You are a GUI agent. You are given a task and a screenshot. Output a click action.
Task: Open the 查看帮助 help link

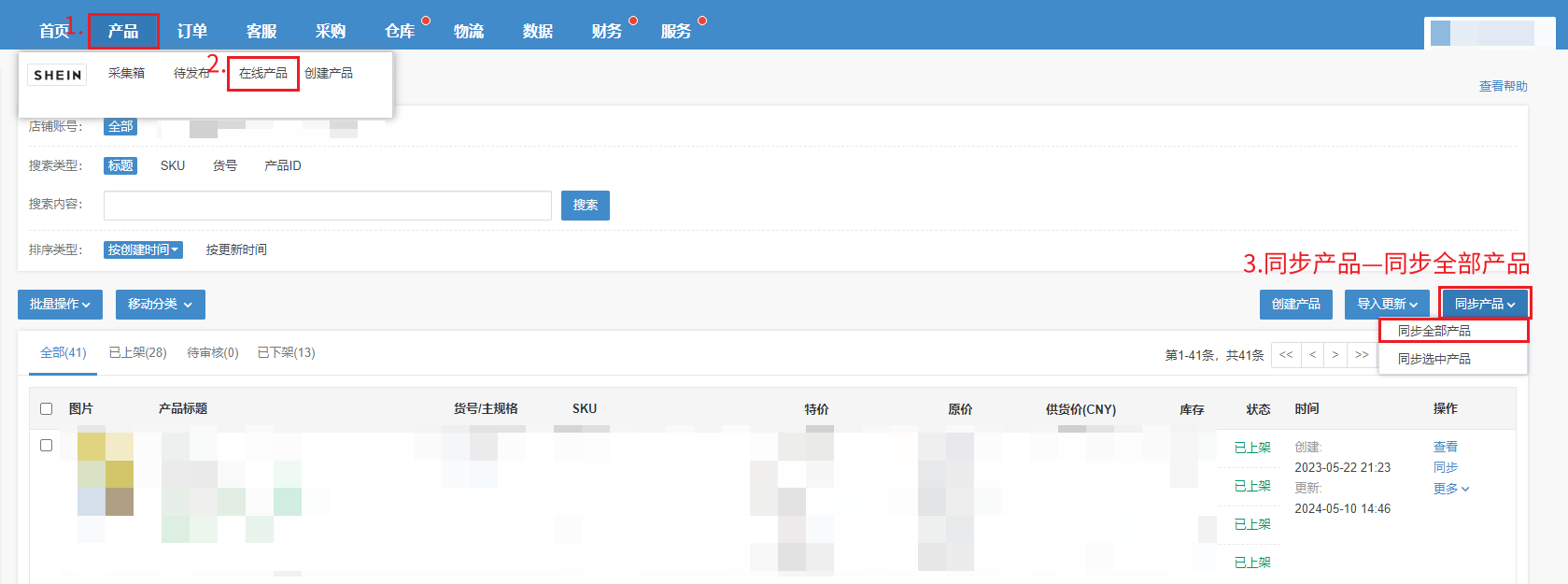(1503, 86)
